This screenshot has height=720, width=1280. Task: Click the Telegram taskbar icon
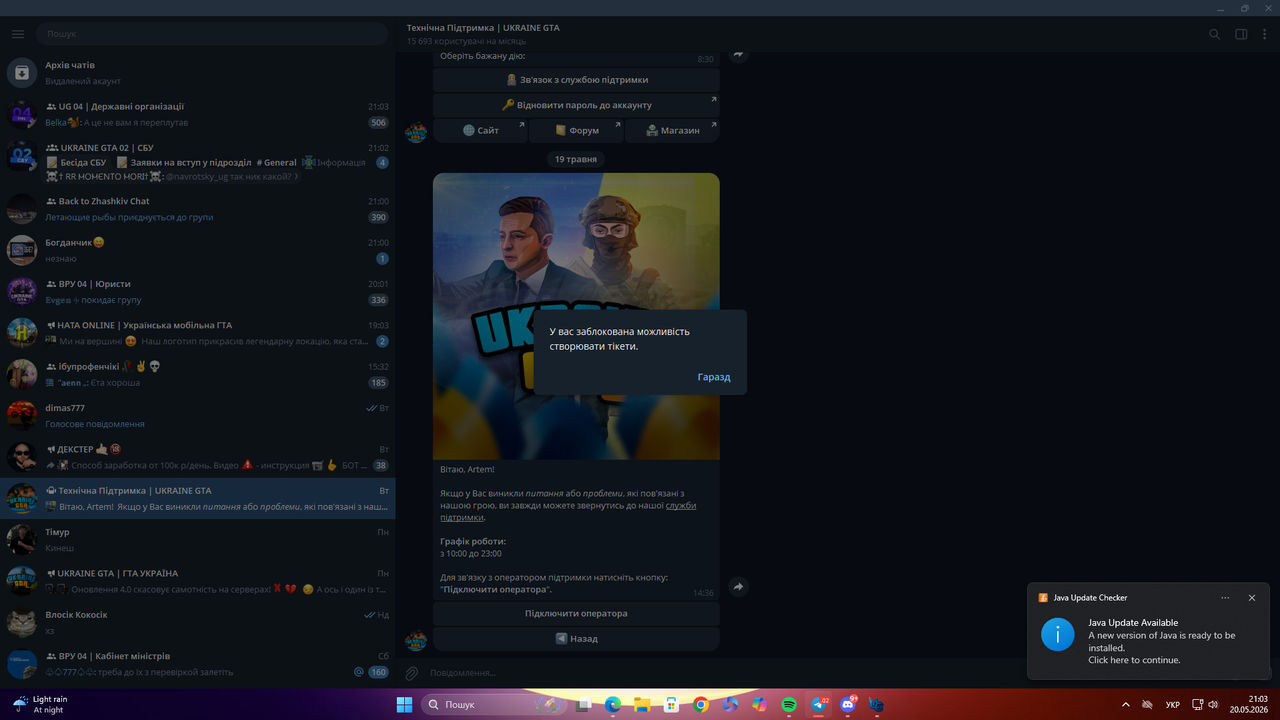point(819,705)
